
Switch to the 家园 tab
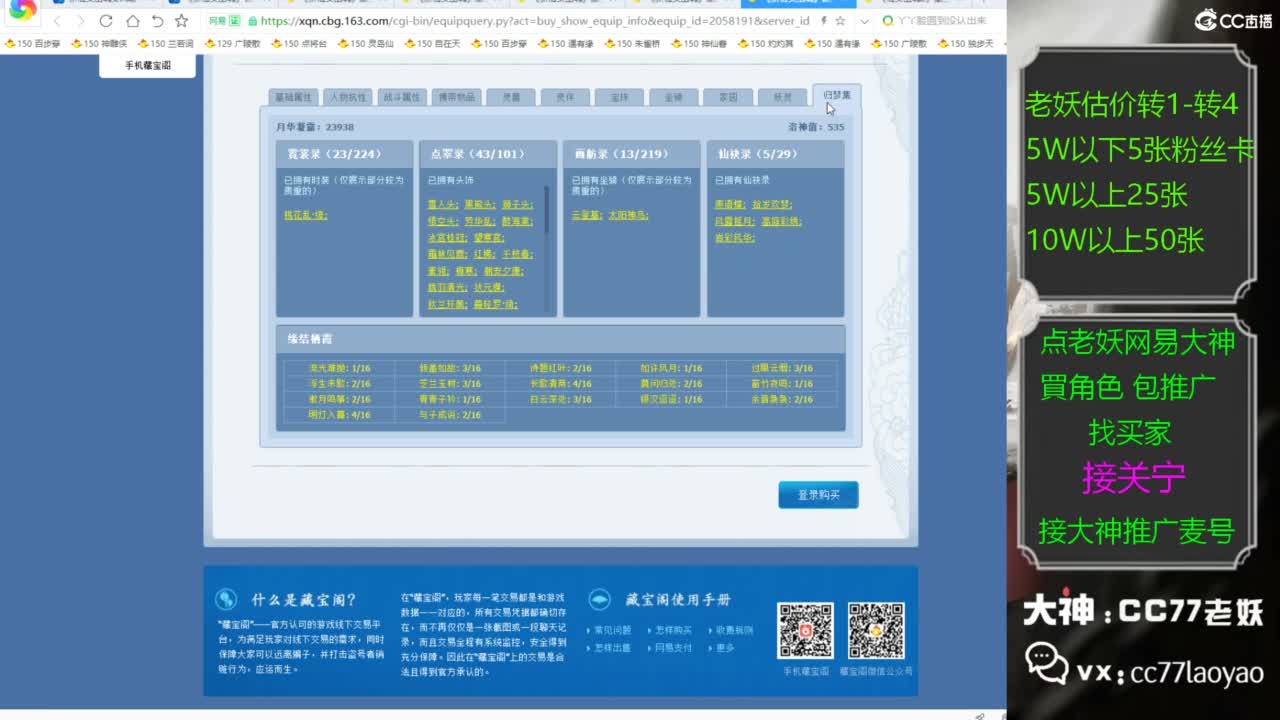728,97
